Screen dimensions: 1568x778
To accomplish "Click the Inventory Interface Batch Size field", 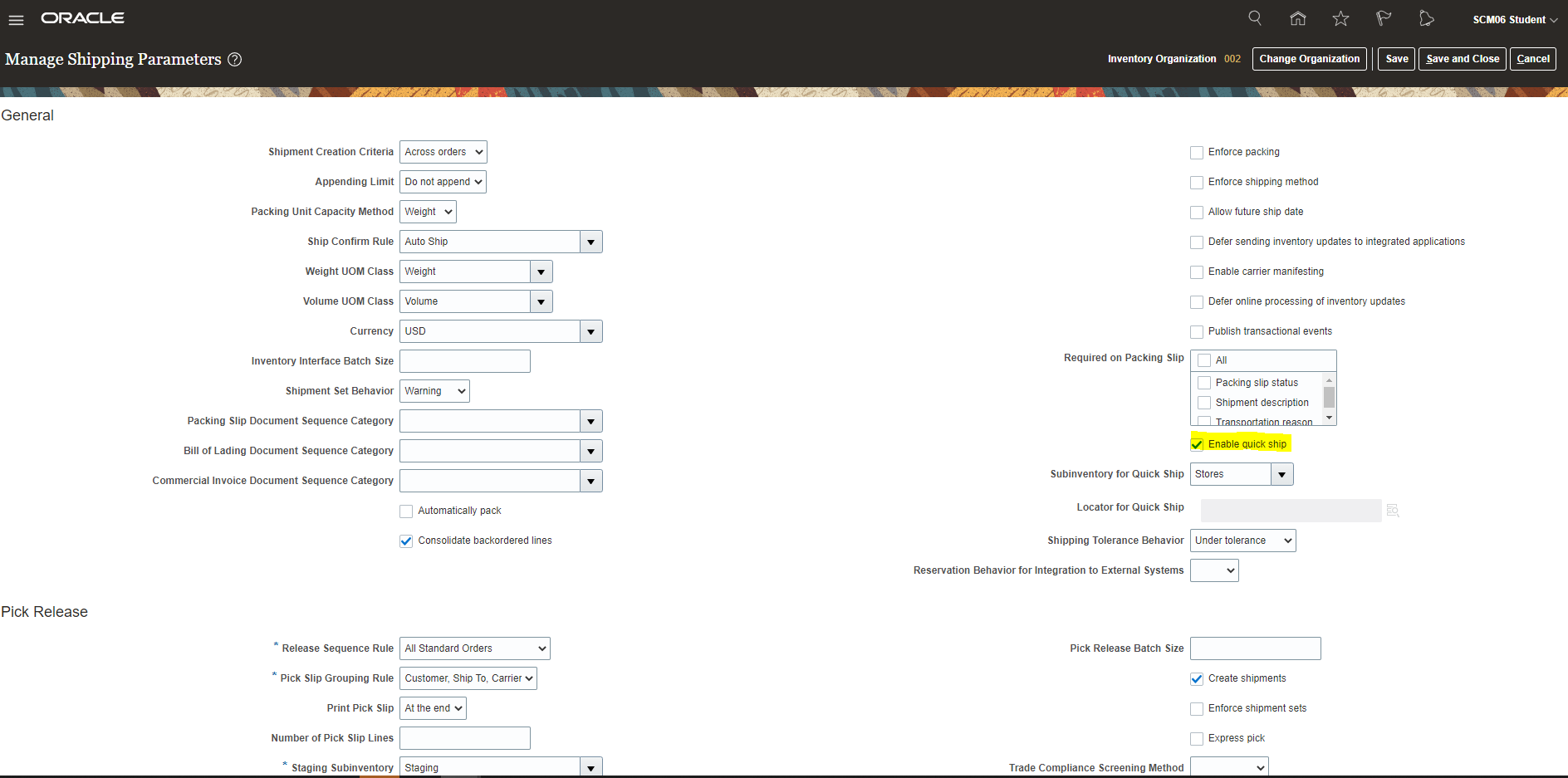I will point(464,360).
